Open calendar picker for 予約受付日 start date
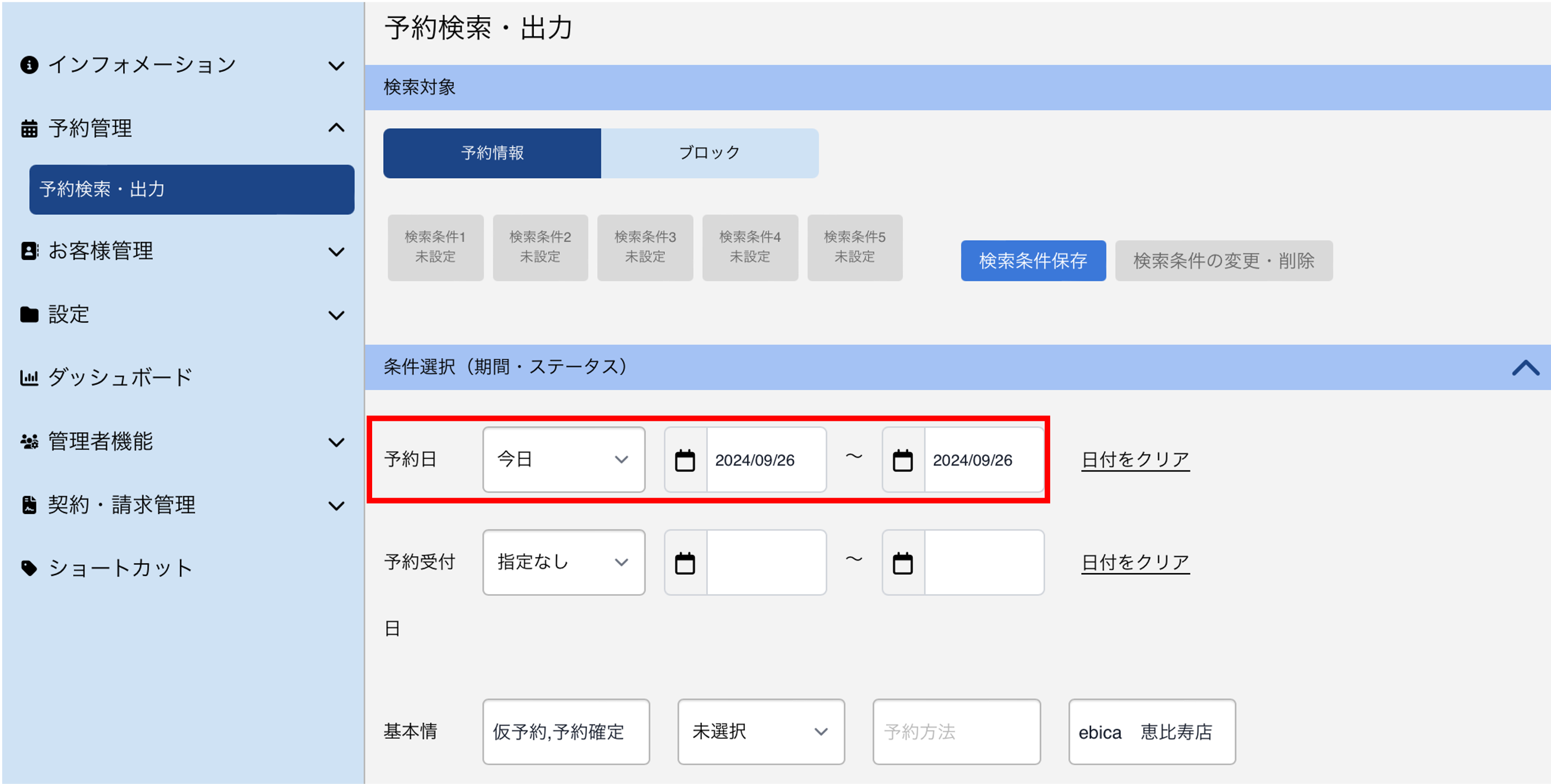The height and width of the screenshot is (784, 1551). (685, 563)
